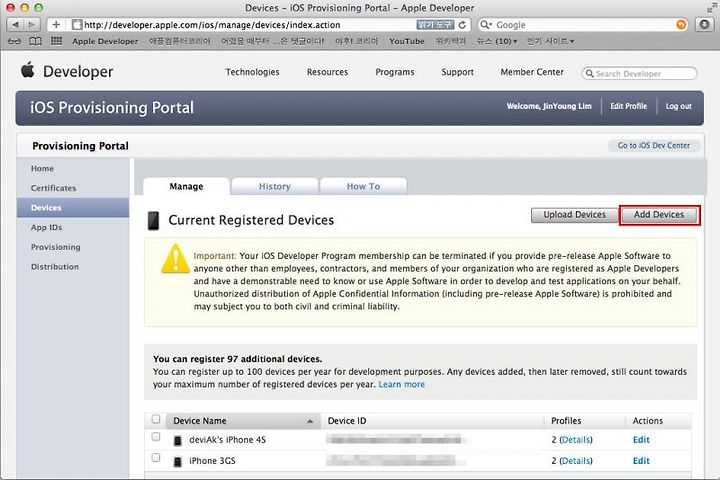720x480 pixels.
Task: Switch to the Manage tab
Action: tap(186, 186)
